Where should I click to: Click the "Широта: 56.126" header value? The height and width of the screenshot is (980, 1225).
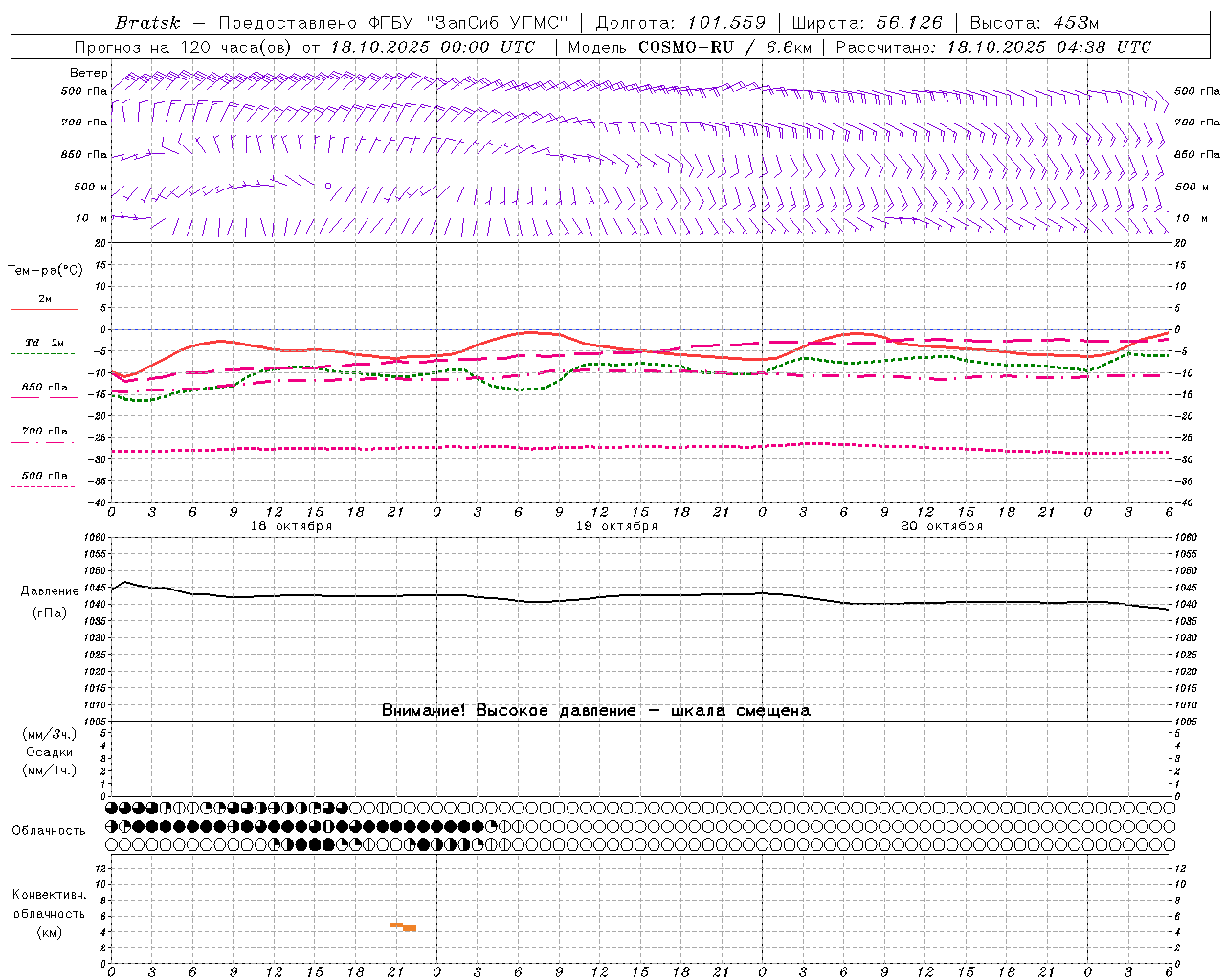tap(867, 23)
